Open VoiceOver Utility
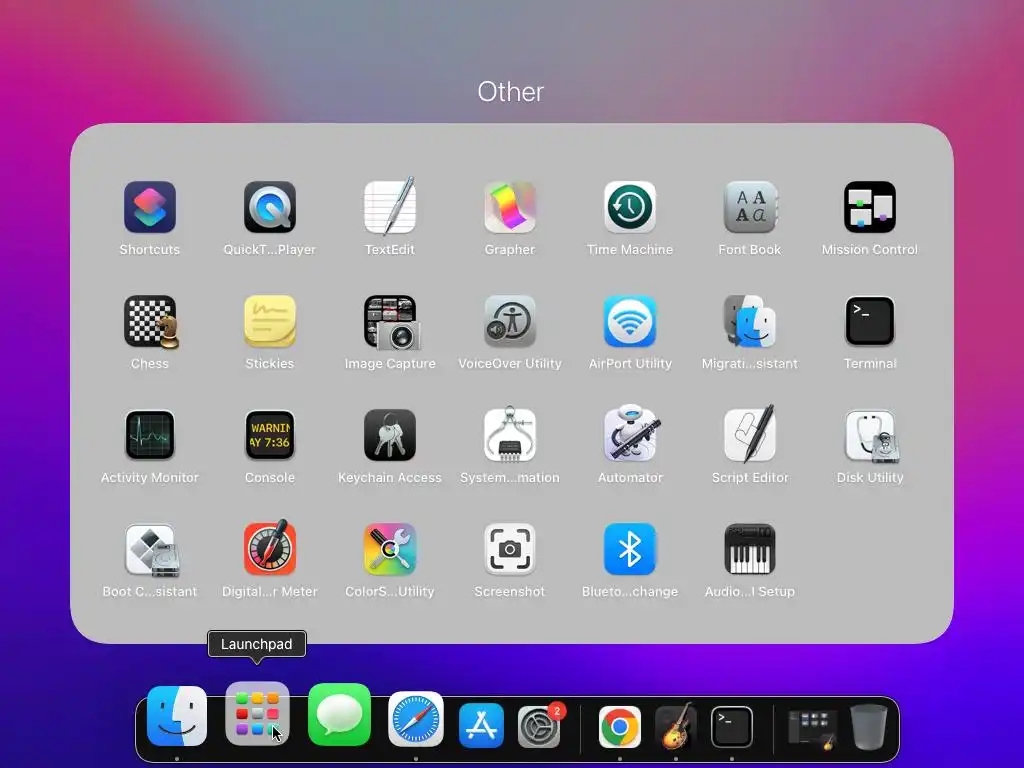Image resolution: width=1024 pixels, height=768 pixels. pyautogui.click(x=510, y=321)
